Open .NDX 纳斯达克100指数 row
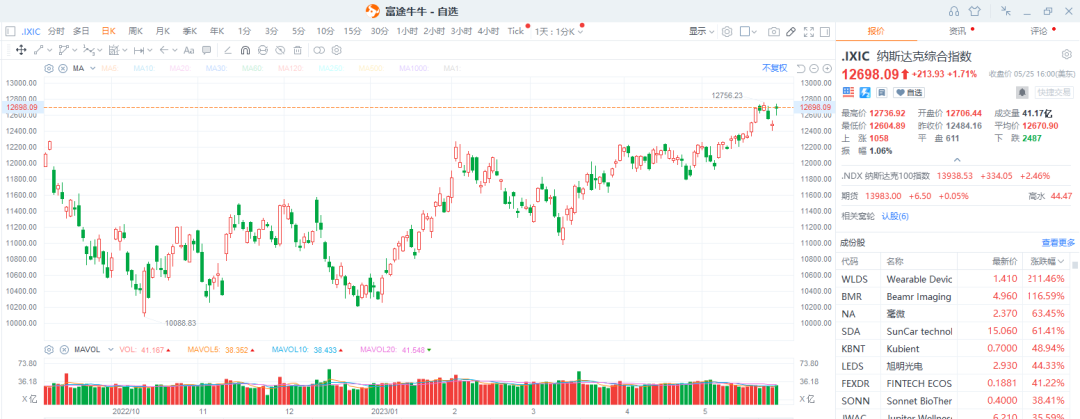This screenshot has height=419, width=1080. point(957,176)
